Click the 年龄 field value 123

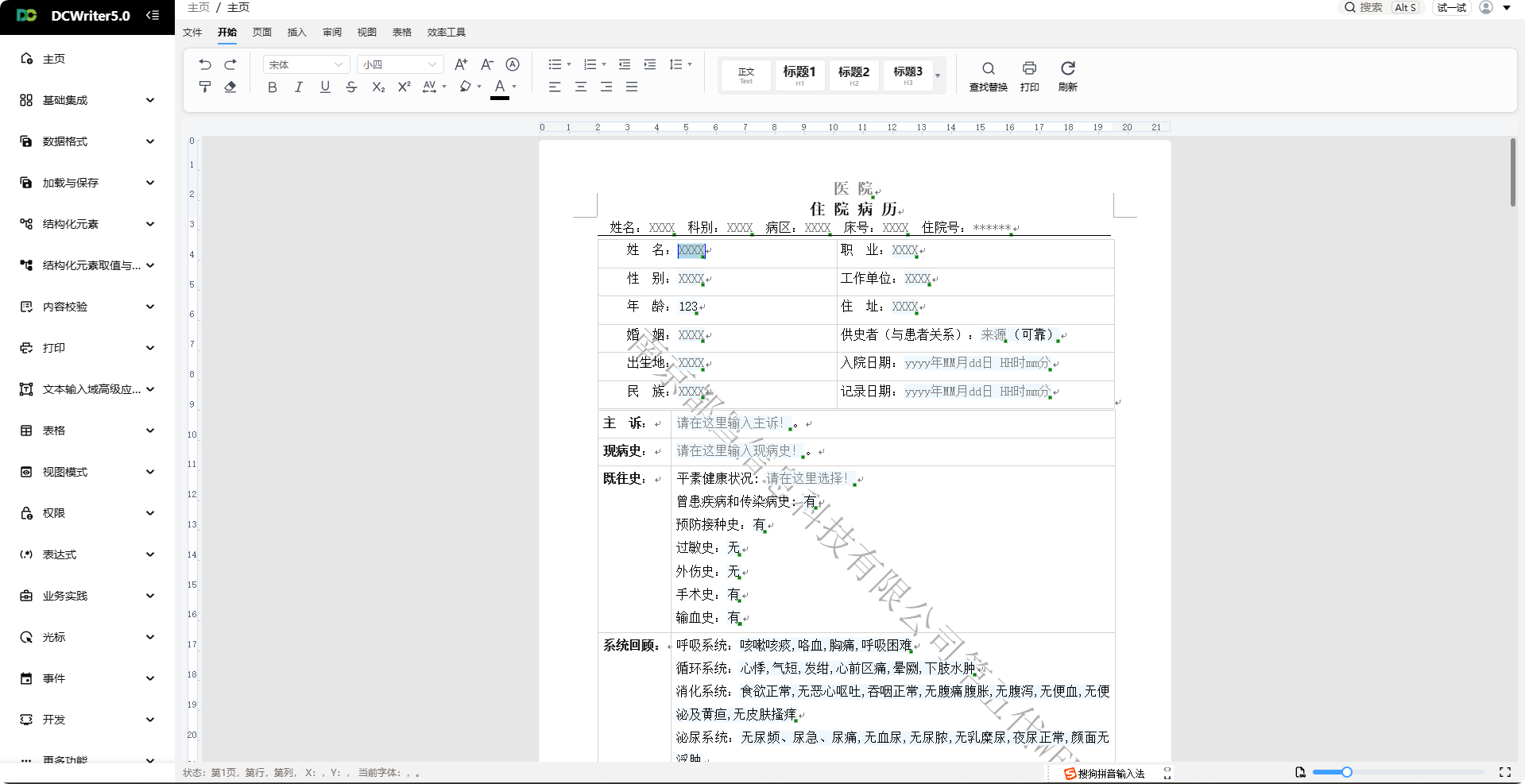pos(688,307)
